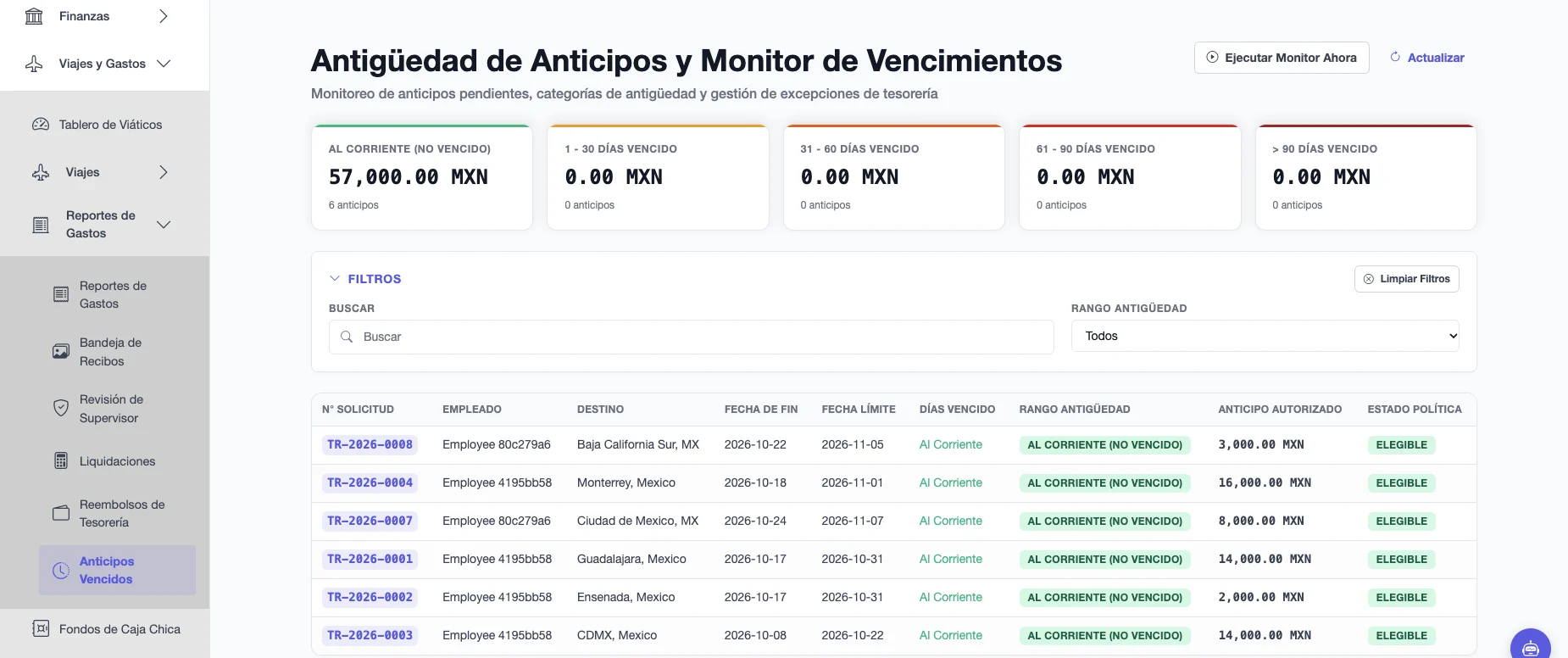Screen dimensions: 1568x658
Task: Click the Reportes de Gastos parent section icon
Action: 41,225
